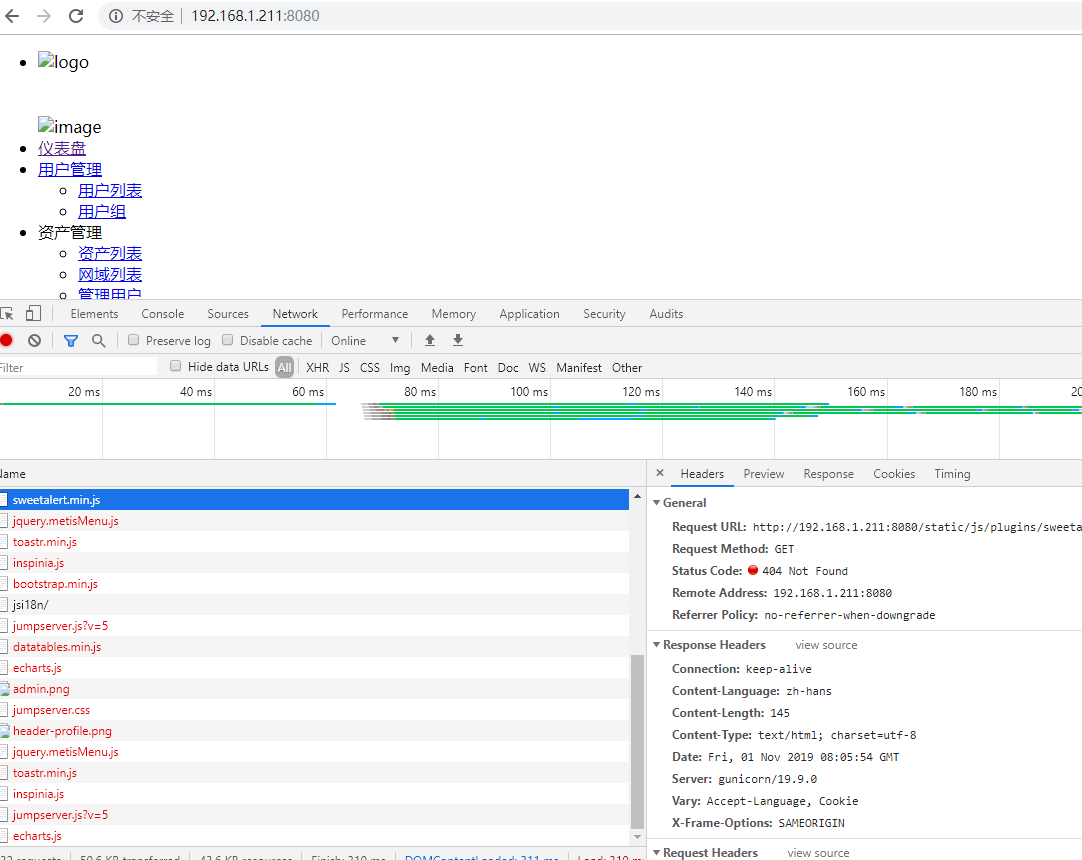
Task: Click view source beside Response Headers
Action: point(826,645)
